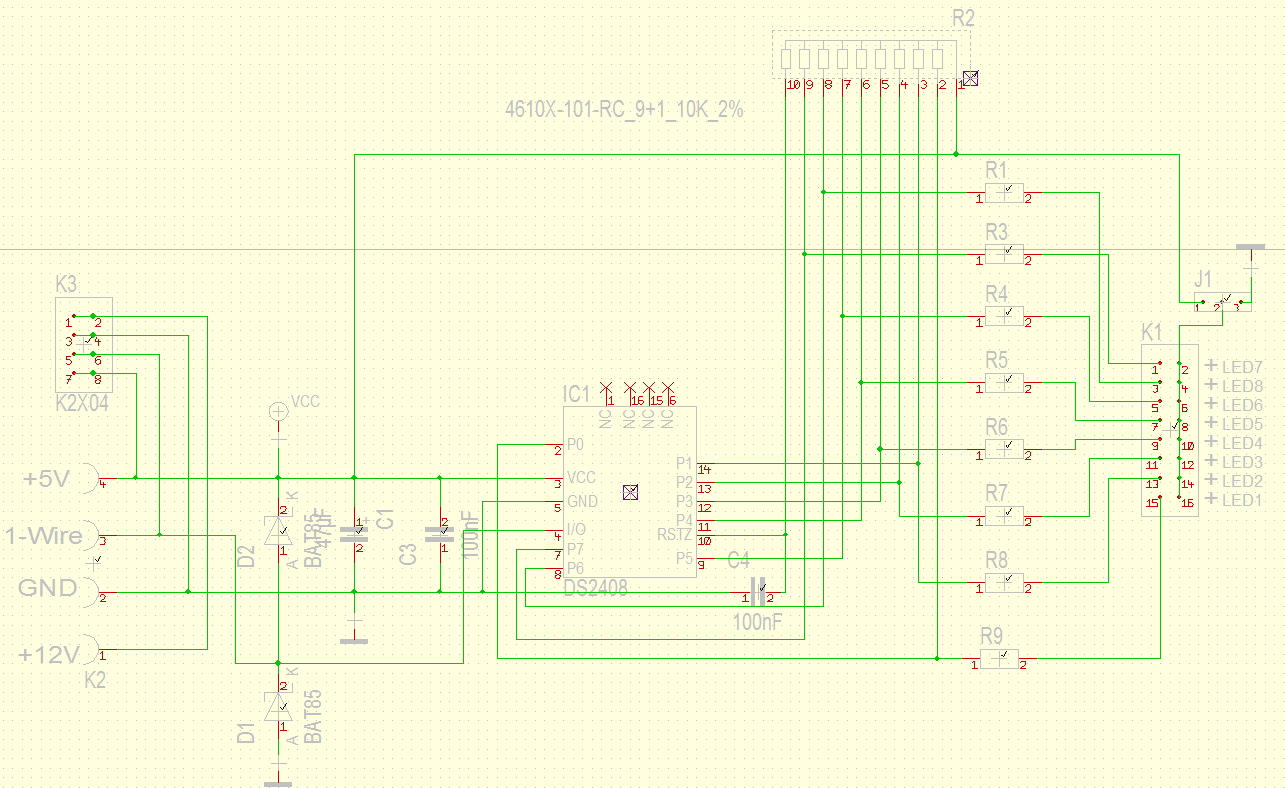The width and height of the screenshot is (1285, 788).
Task: Click the LED1 net label
Action: pyautogui.click(x=1243, y=499)
